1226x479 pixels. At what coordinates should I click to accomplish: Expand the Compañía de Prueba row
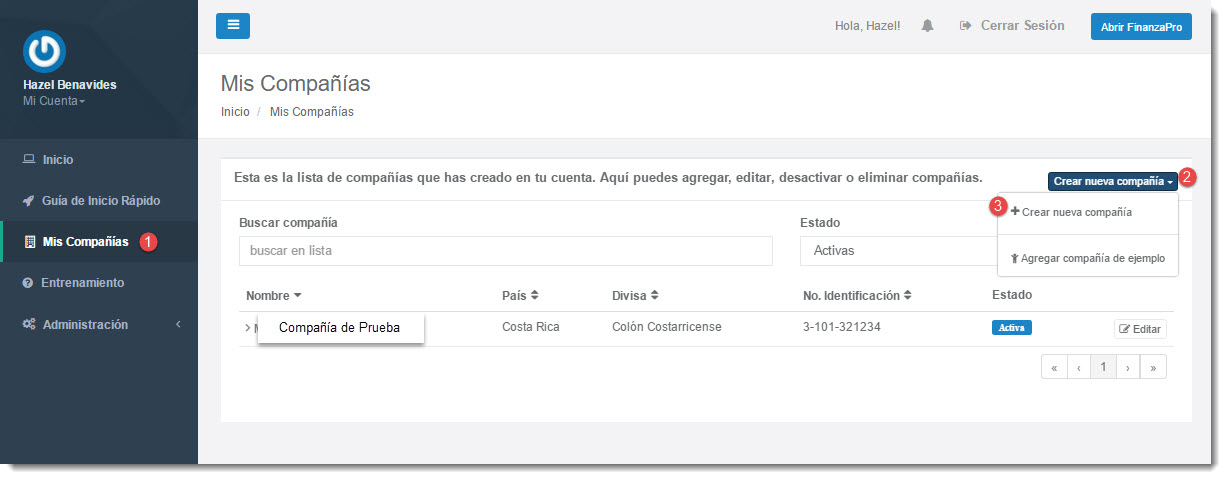point(247,328)
